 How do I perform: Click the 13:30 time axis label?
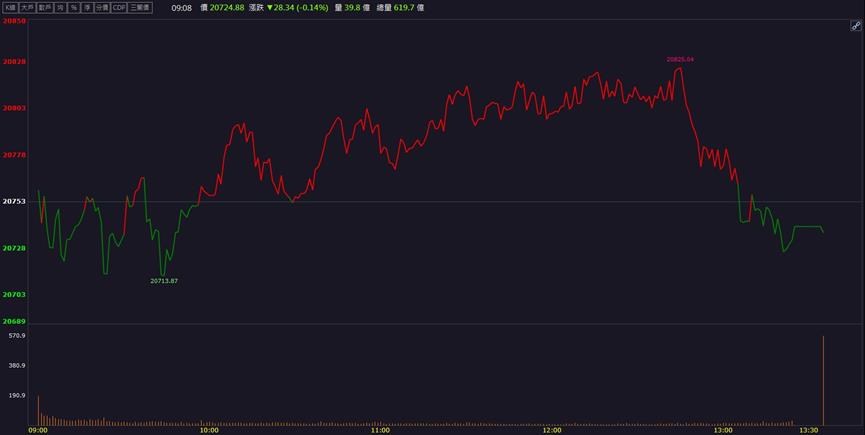(x=809, y=431)
